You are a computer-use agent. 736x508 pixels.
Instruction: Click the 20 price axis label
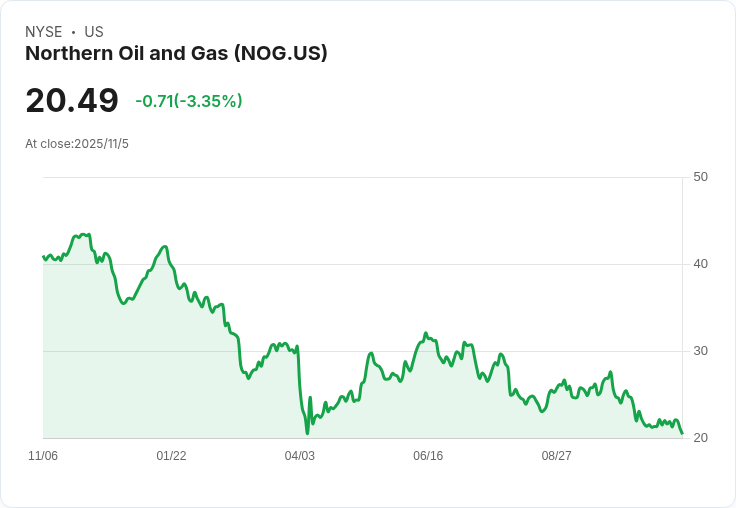(x=700, y=438)
